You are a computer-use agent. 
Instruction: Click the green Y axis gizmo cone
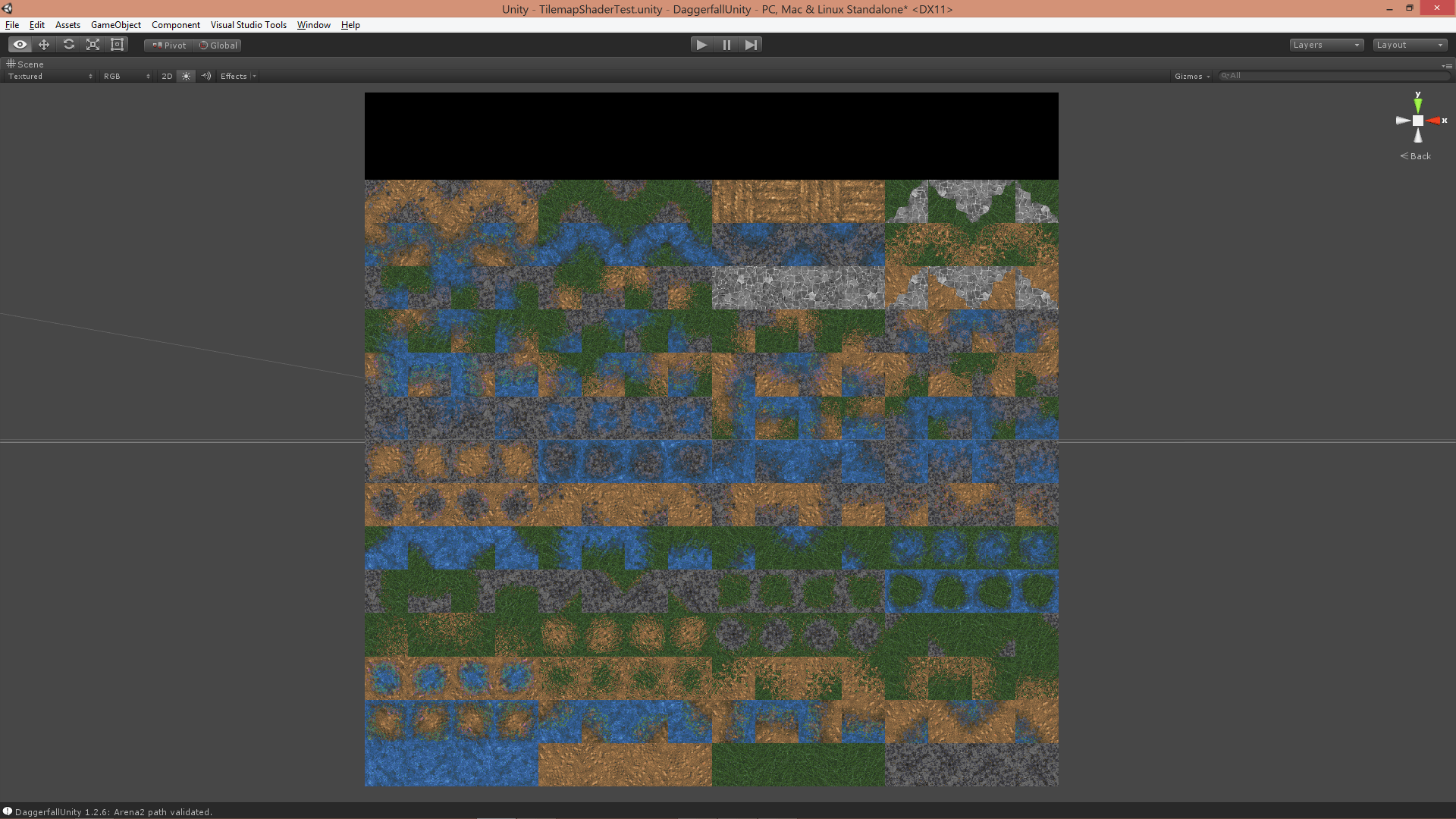tap(1418, 104)
